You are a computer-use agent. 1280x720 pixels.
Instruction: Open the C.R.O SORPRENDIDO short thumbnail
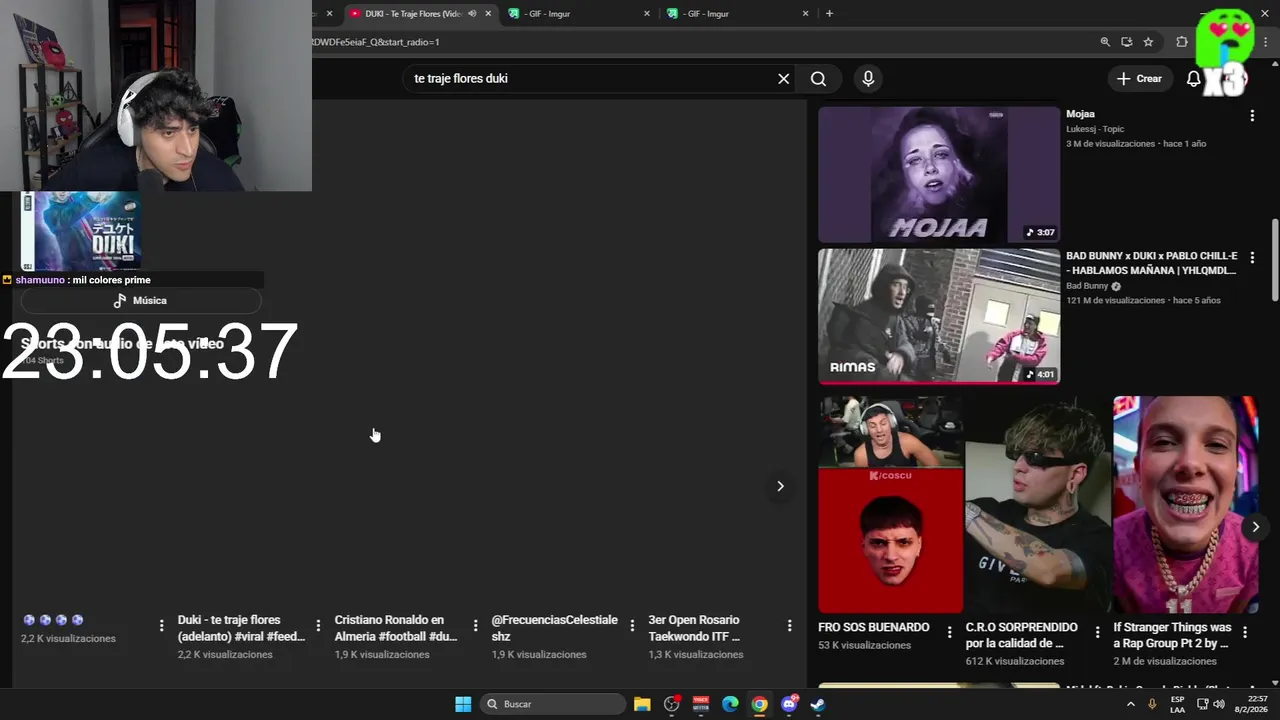(x=1038, y=504)
